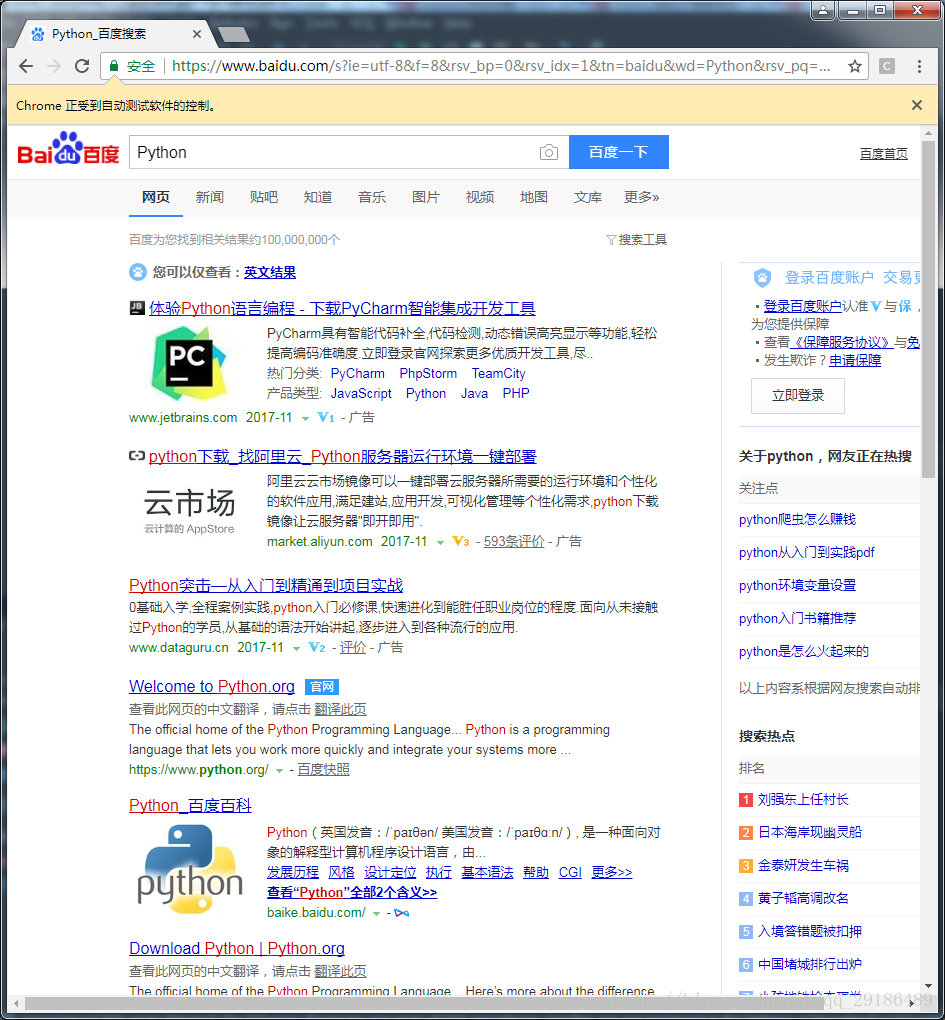This screenshot has width=945, height=1020.
Task: Open the 更多» search category menu
Action: [x=641, y=197]
